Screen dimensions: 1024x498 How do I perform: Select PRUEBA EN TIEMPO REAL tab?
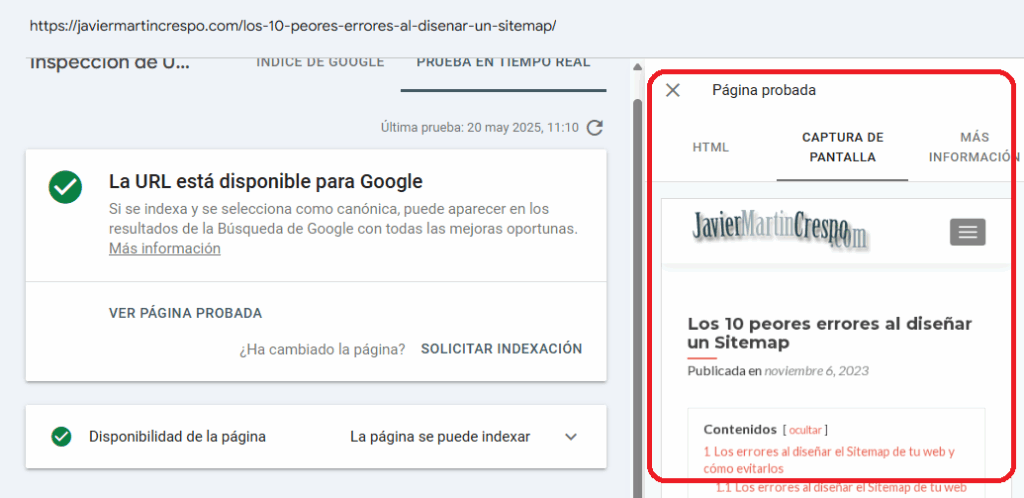[504, 63]
